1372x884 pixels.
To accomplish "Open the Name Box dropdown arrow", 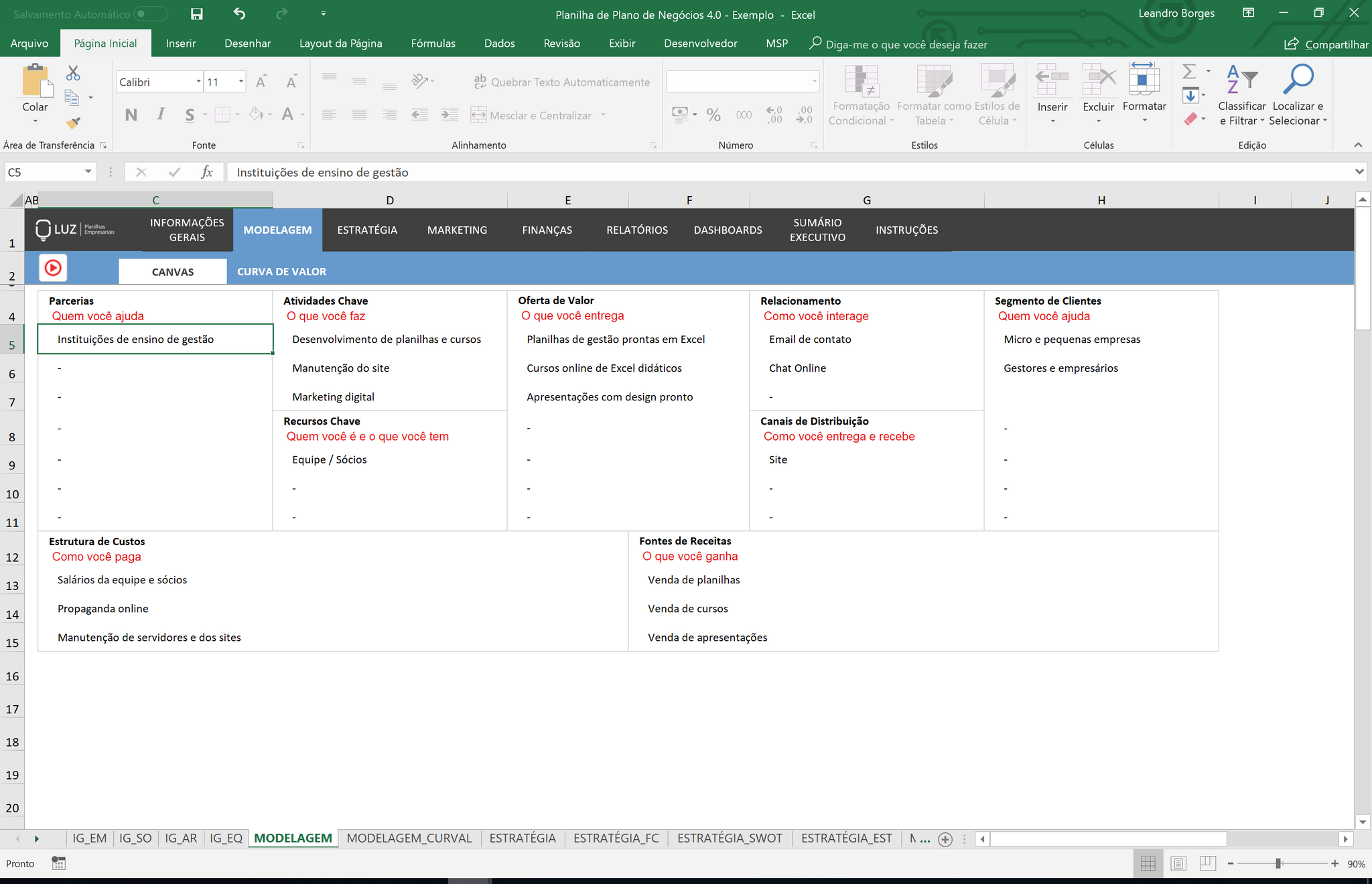I will coord(88,172).
